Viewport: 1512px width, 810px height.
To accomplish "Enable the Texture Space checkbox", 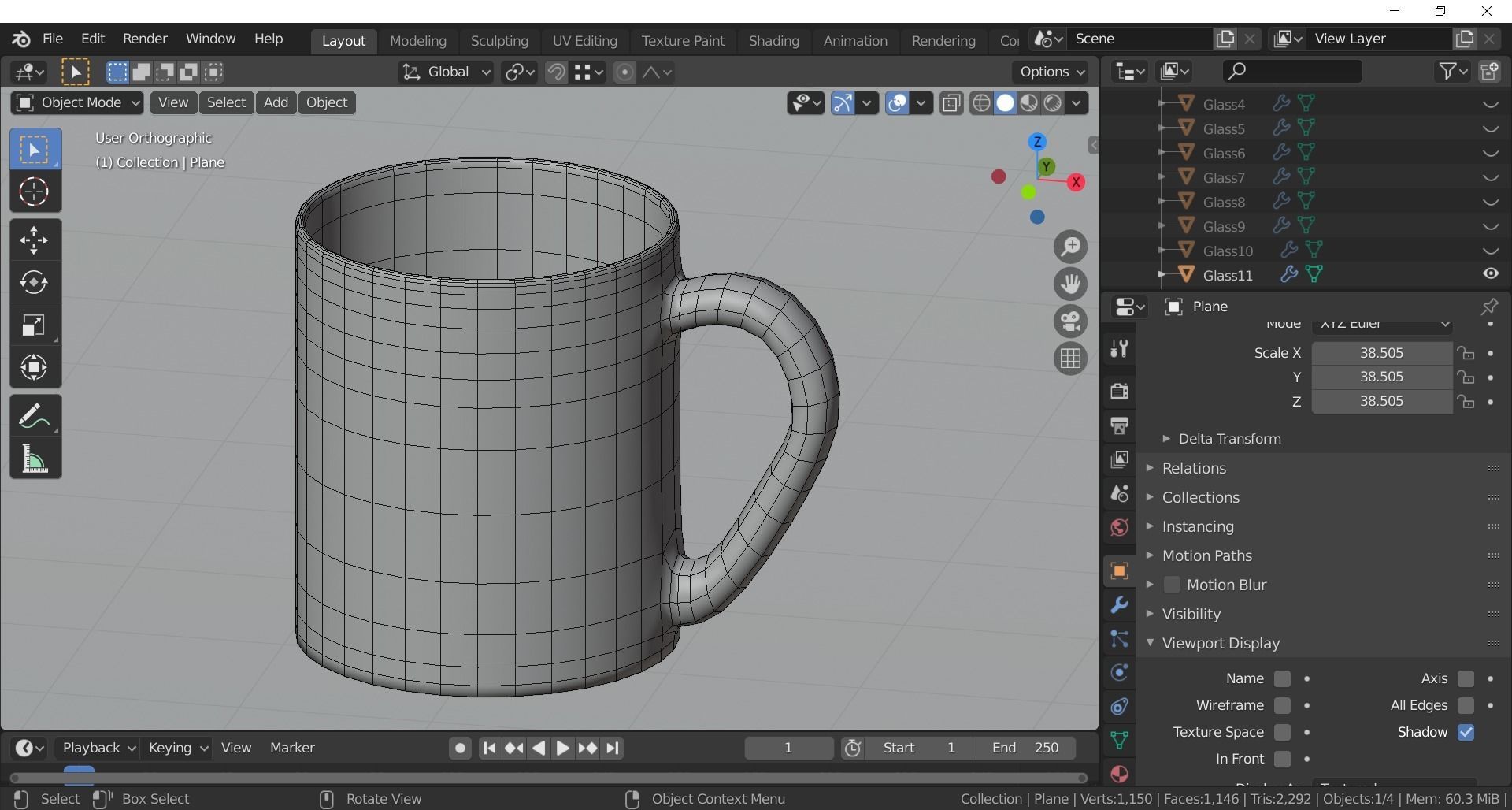I will (x=1282, y=732).
